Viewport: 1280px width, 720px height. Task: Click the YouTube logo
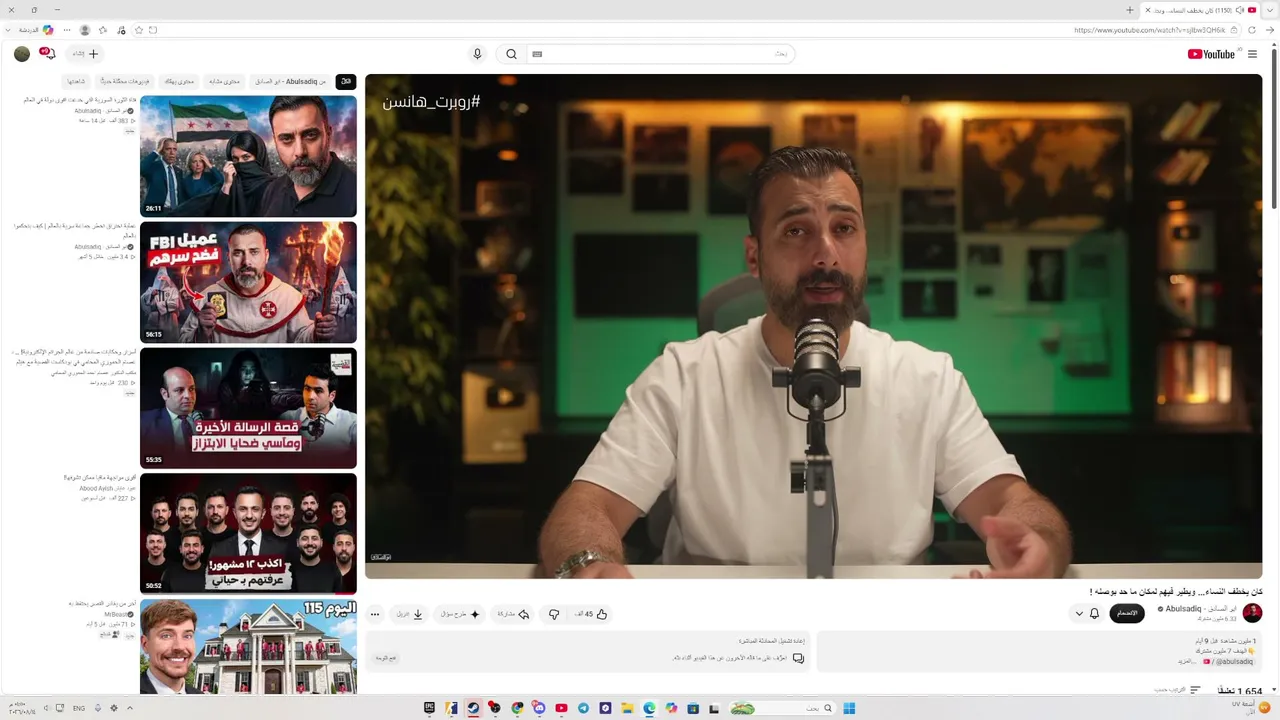point(1212,54)
